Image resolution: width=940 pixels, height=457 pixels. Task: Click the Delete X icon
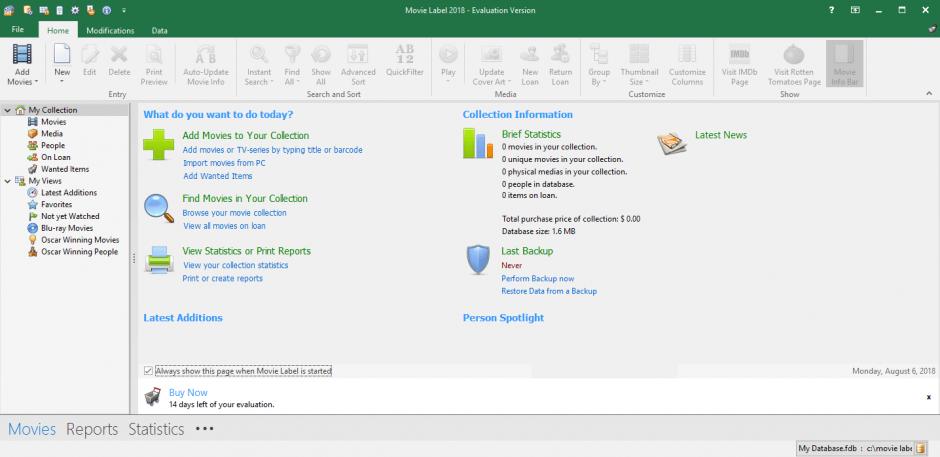point(119,54)
